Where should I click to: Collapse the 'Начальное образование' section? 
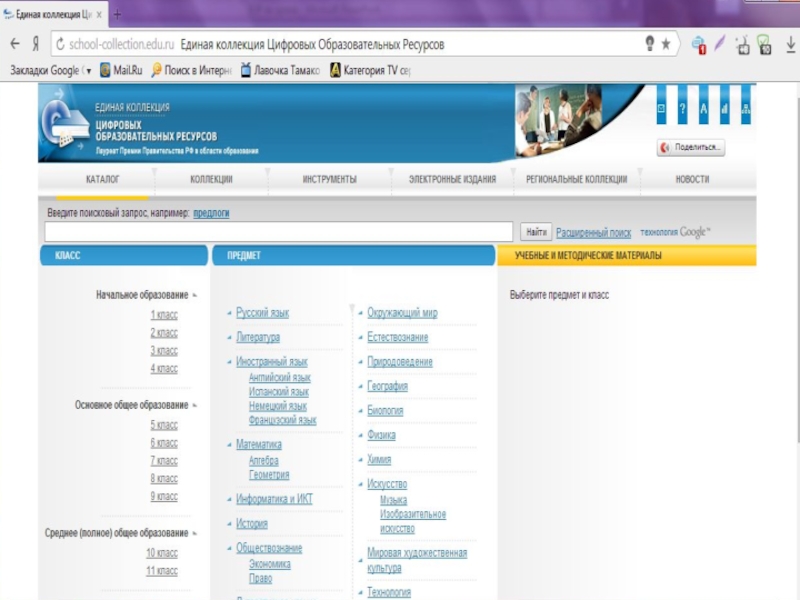[x=194, y=295]
